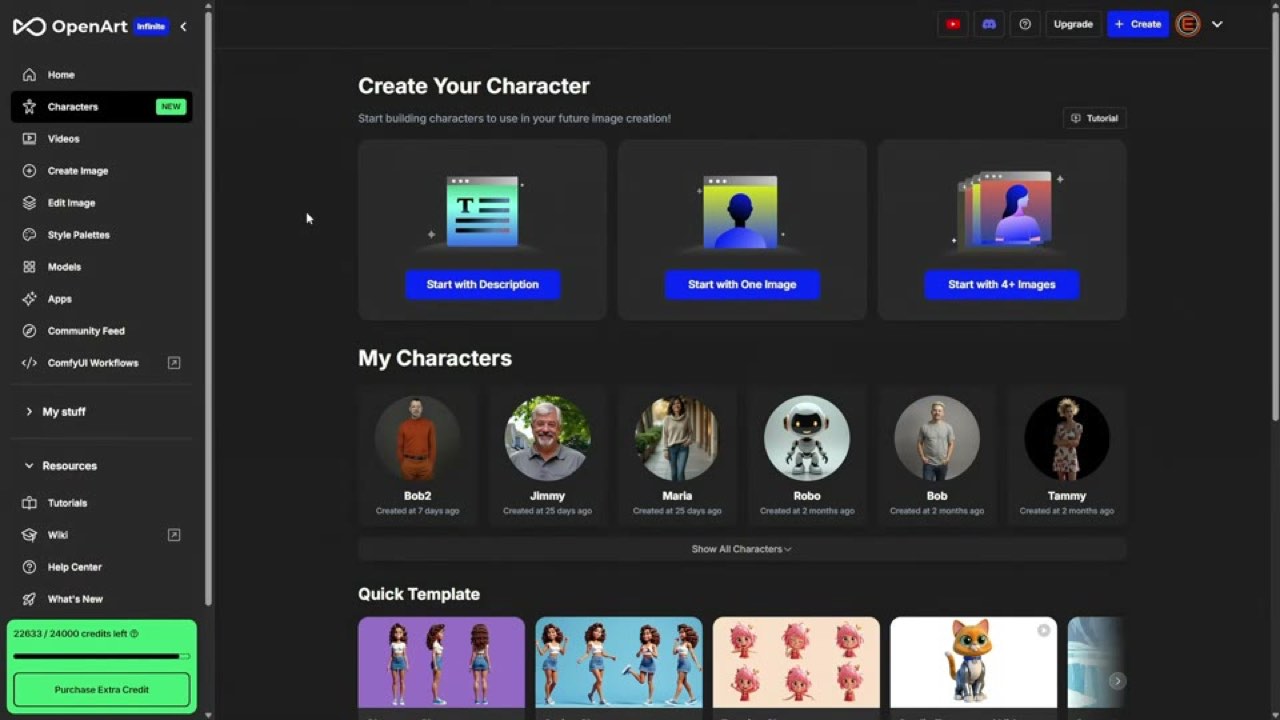Screen dimensions: 1280x720
Task: Open the YouTube icon in the header
Action: (x=953, y=24)
